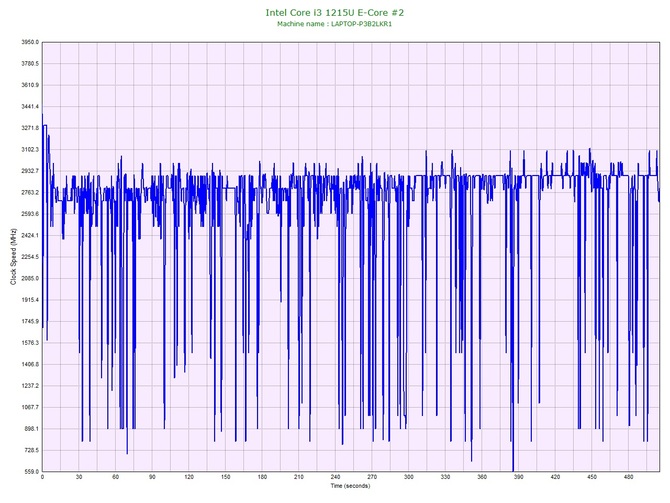This screenshot has width=670, height=503.
Task: Click the 60 seconds time axis label
Action: pos(116,477)
